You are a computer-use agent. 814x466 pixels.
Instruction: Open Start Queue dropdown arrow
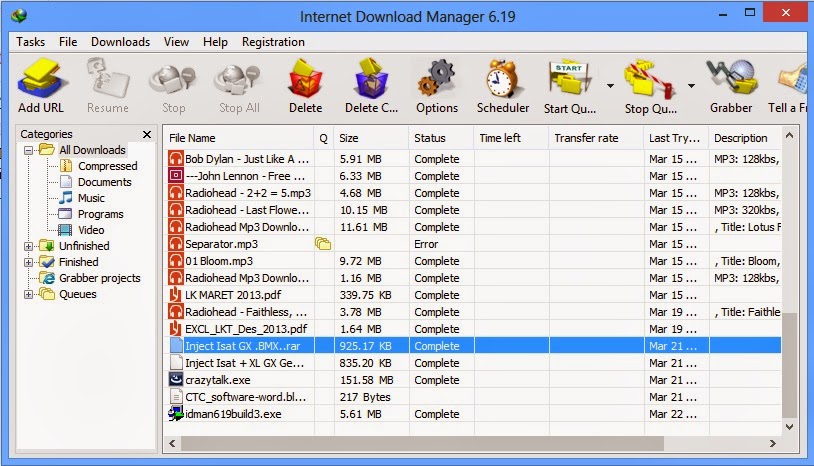(610, 86)
